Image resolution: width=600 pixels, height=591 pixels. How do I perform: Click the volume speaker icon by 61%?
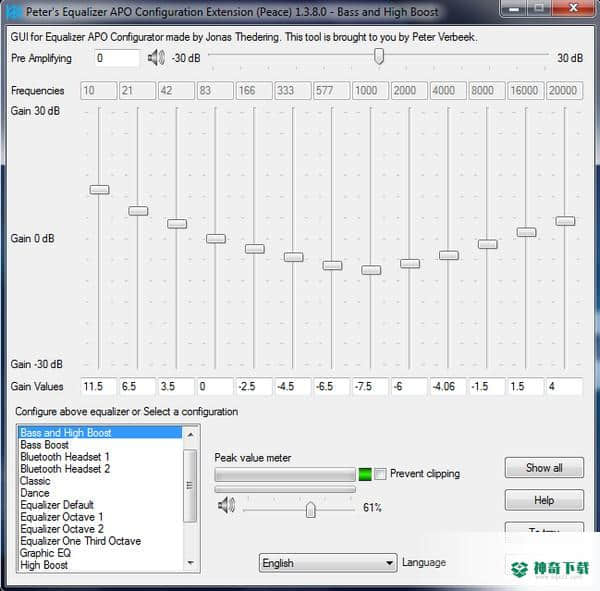pos(226,505)
